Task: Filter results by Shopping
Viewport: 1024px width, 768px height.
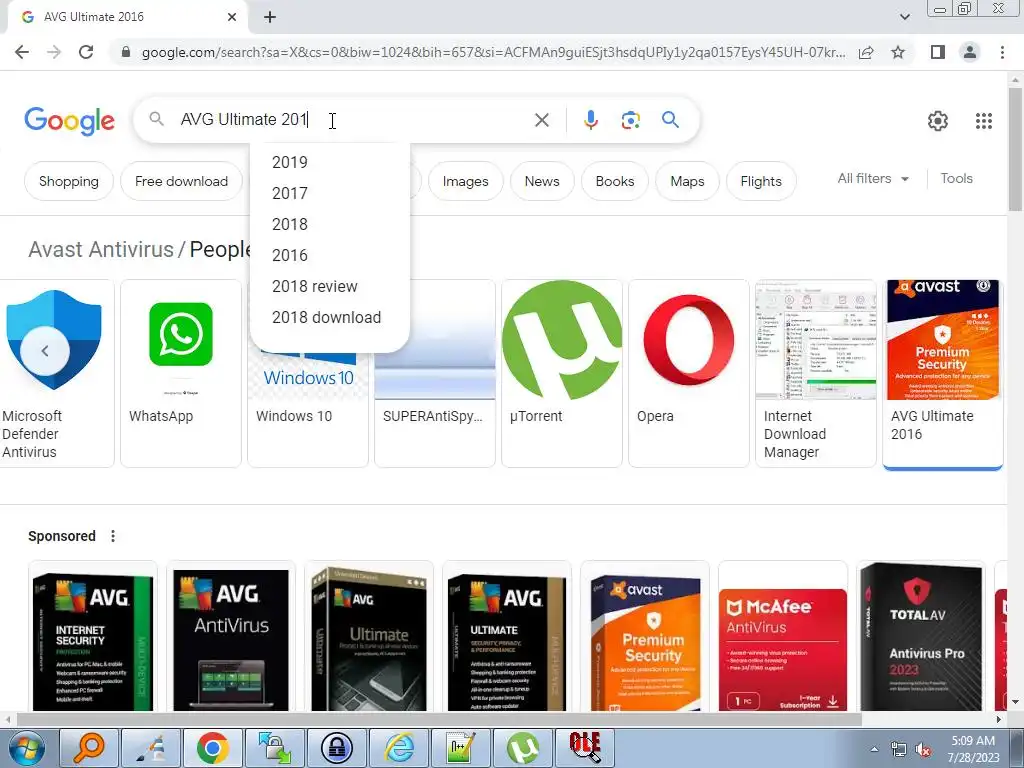Action: click(69, 182)
